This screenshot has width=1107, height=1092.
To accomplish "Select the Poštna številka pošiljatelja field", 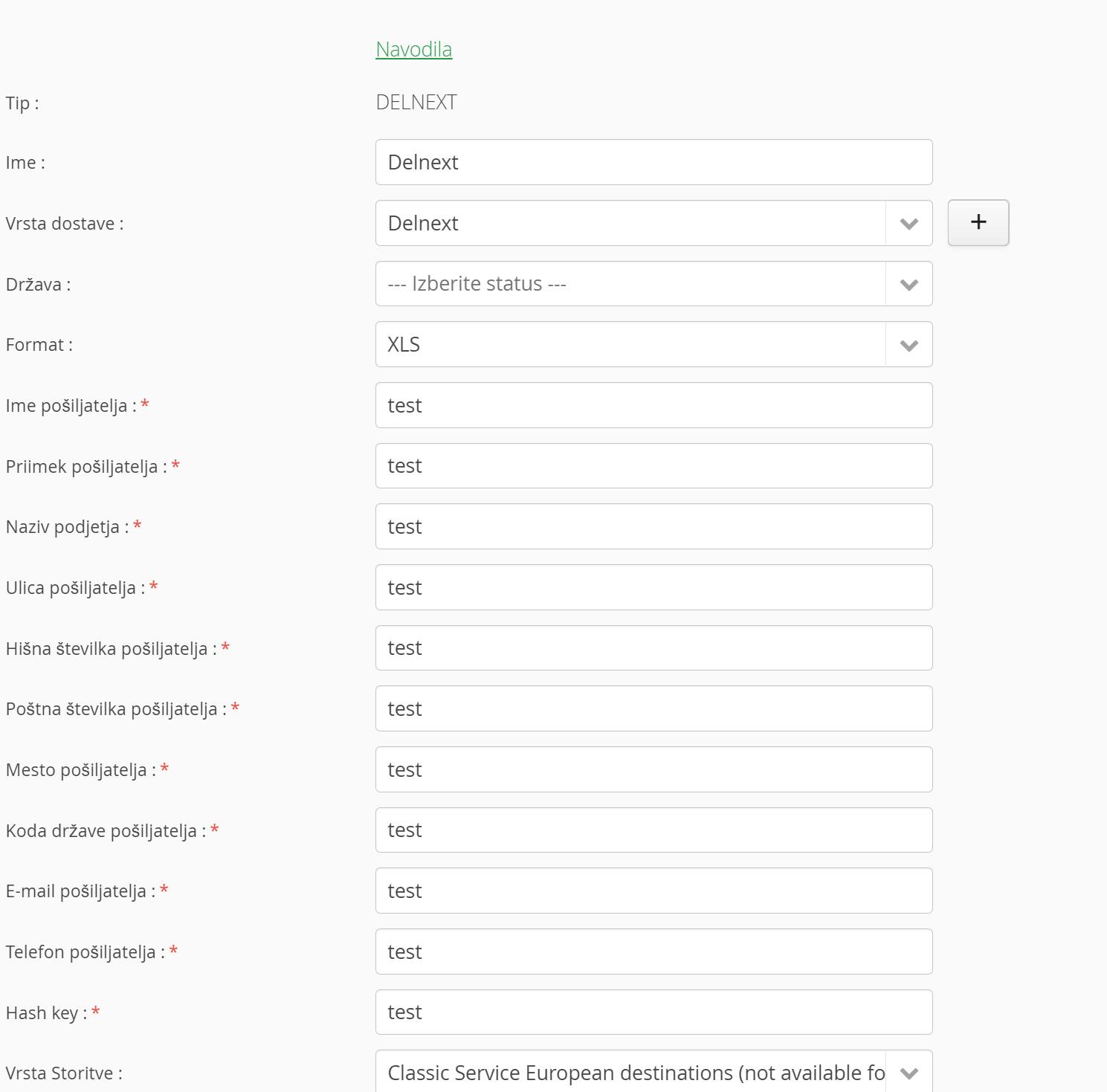I will point(654,708).
